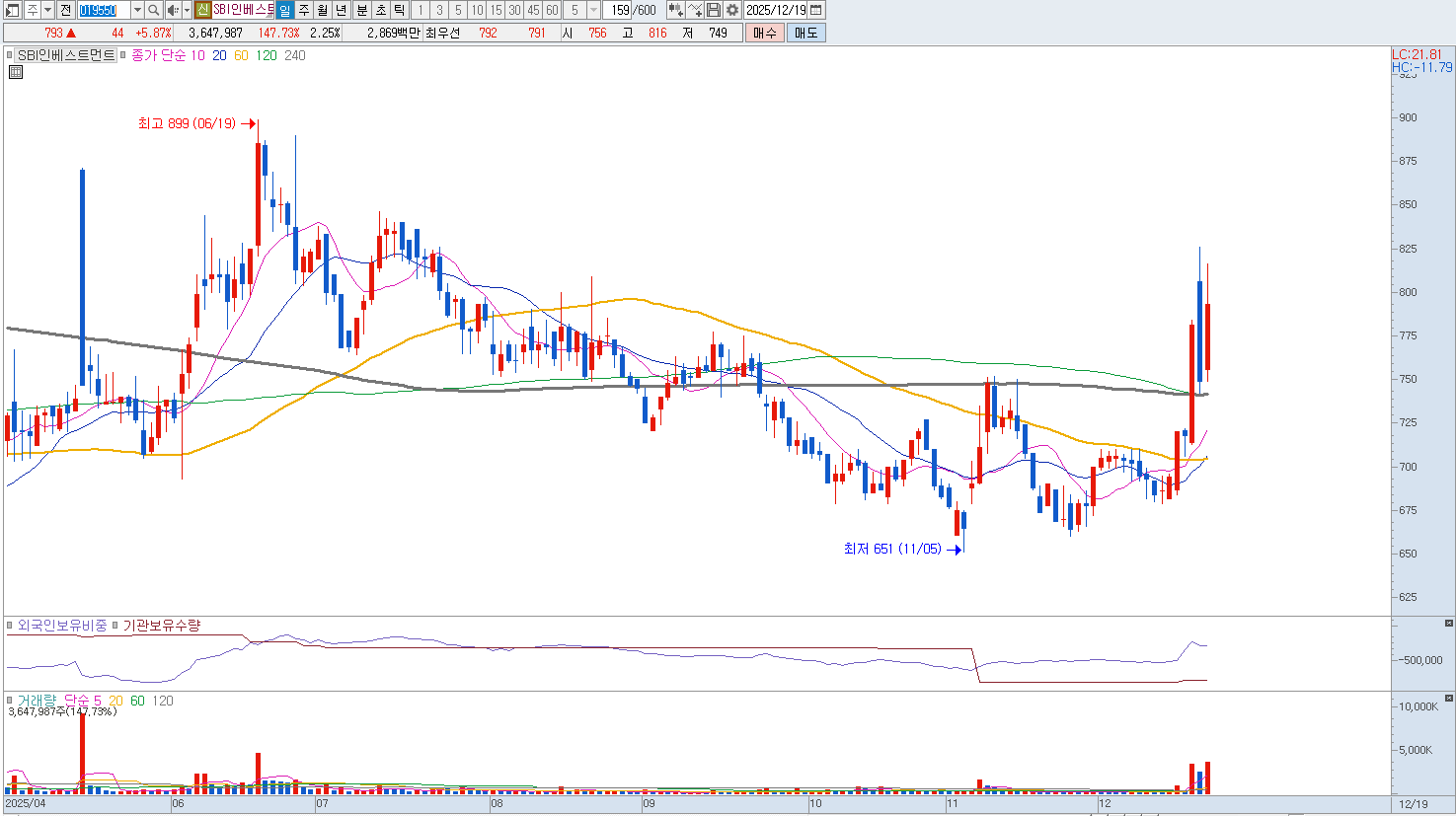Select the 30 minute interval tab

click(514, 10)
